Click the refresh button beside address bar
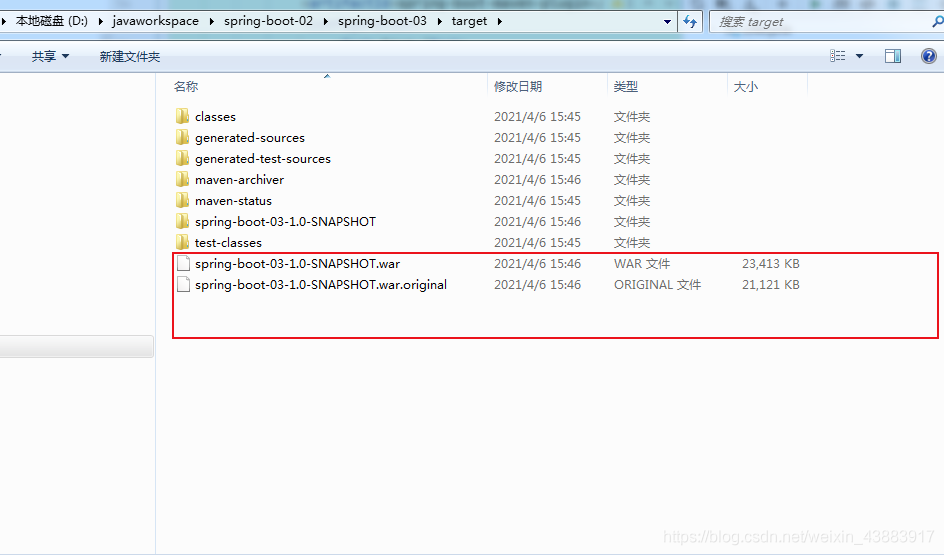Viewport: 944px width, 555px height. click(x=690, y=22)
